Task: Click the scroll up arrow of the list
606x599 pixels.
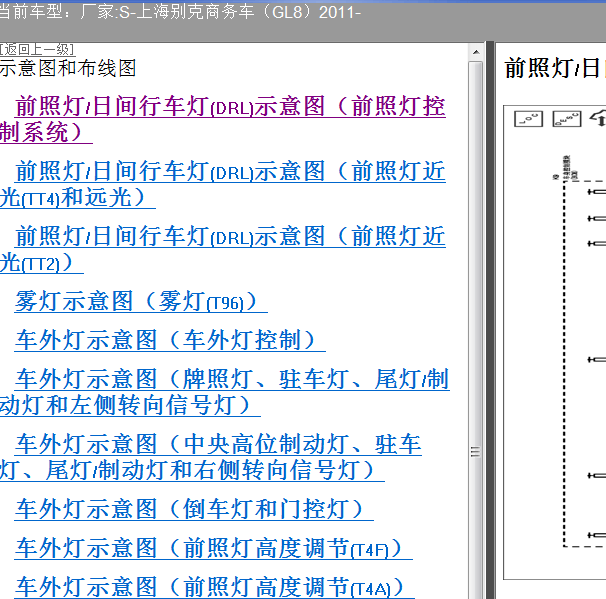Action: click(x=476, y=52)
